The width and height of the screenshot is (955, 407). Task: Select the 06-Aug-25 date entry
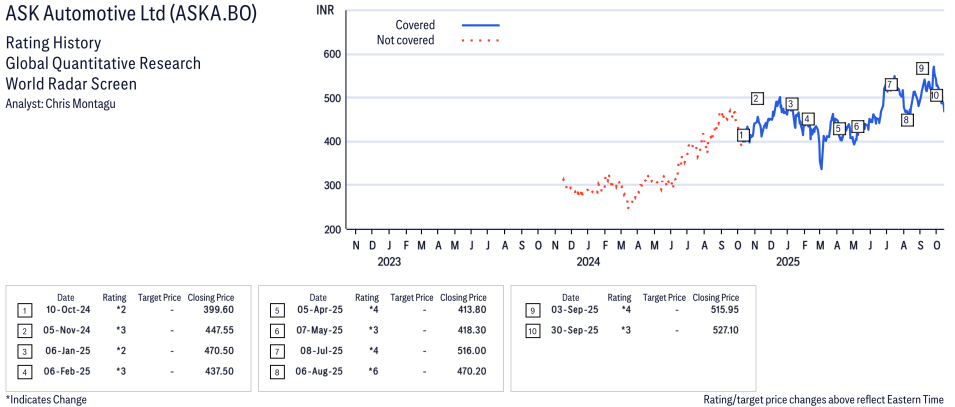point(318,370)
